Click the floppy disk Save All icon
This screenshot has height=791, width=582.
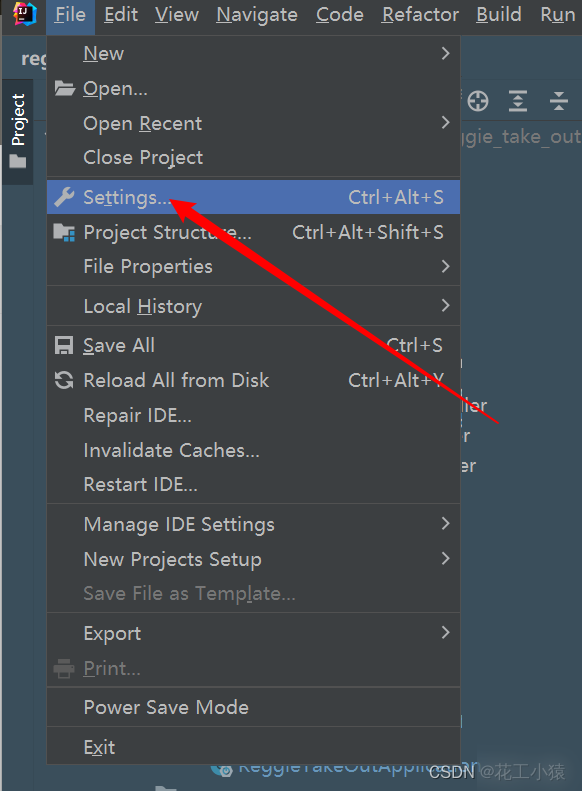click(x=64, y=346)
